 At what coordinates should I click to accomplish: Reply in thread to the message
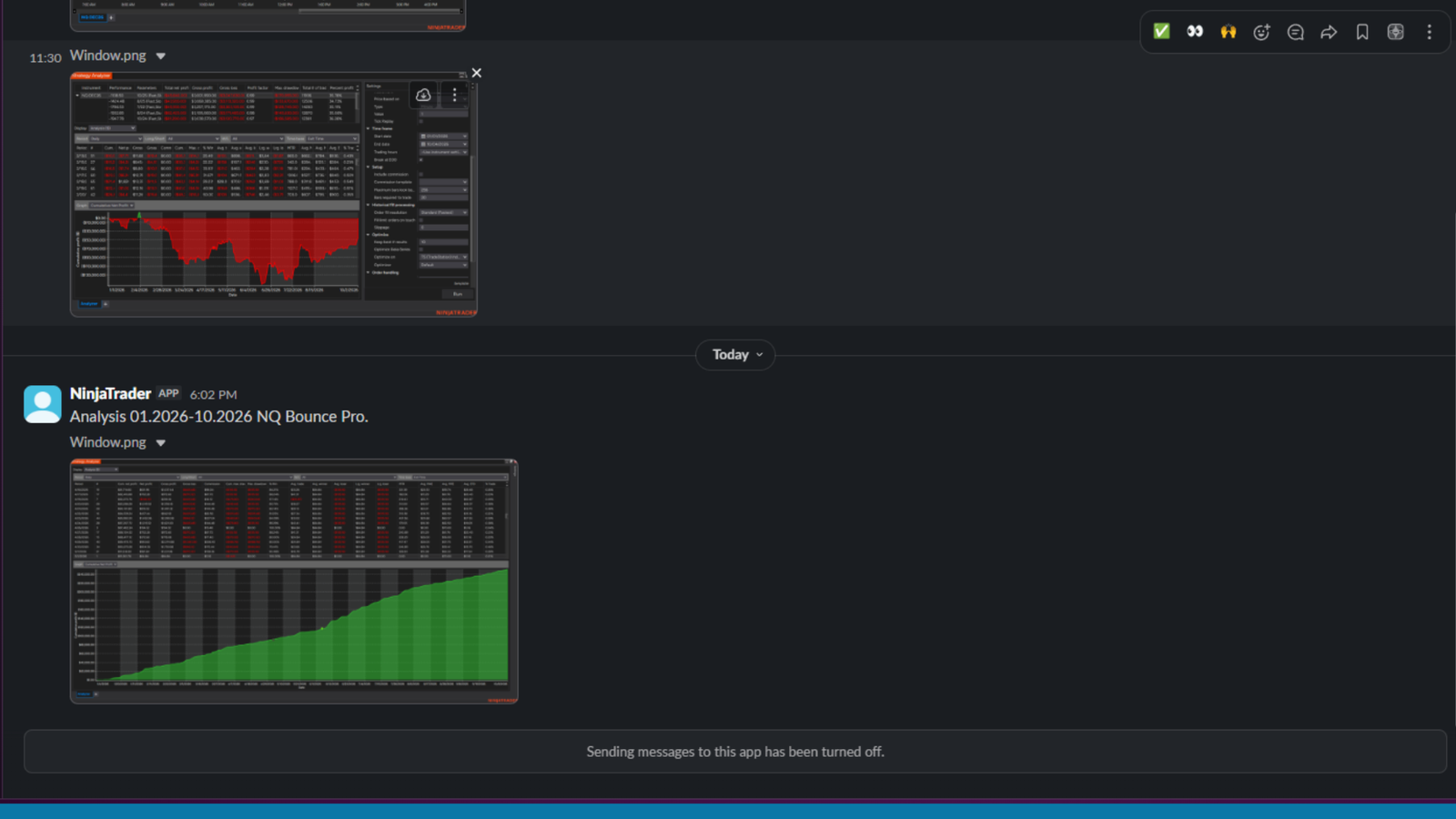coord(1295,32)
